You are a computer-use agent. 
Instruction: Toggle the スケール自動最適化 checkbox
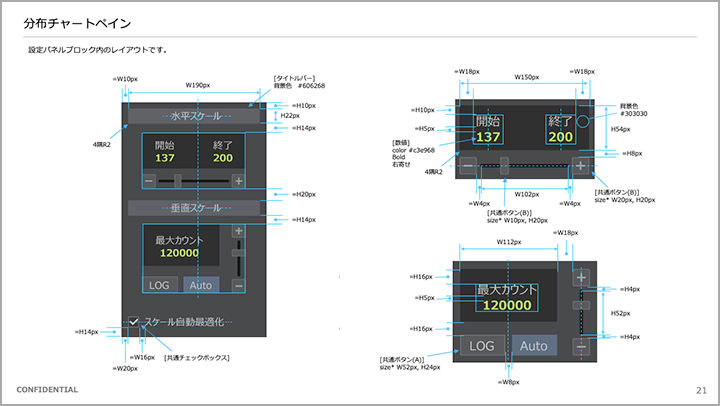point(133,322)
